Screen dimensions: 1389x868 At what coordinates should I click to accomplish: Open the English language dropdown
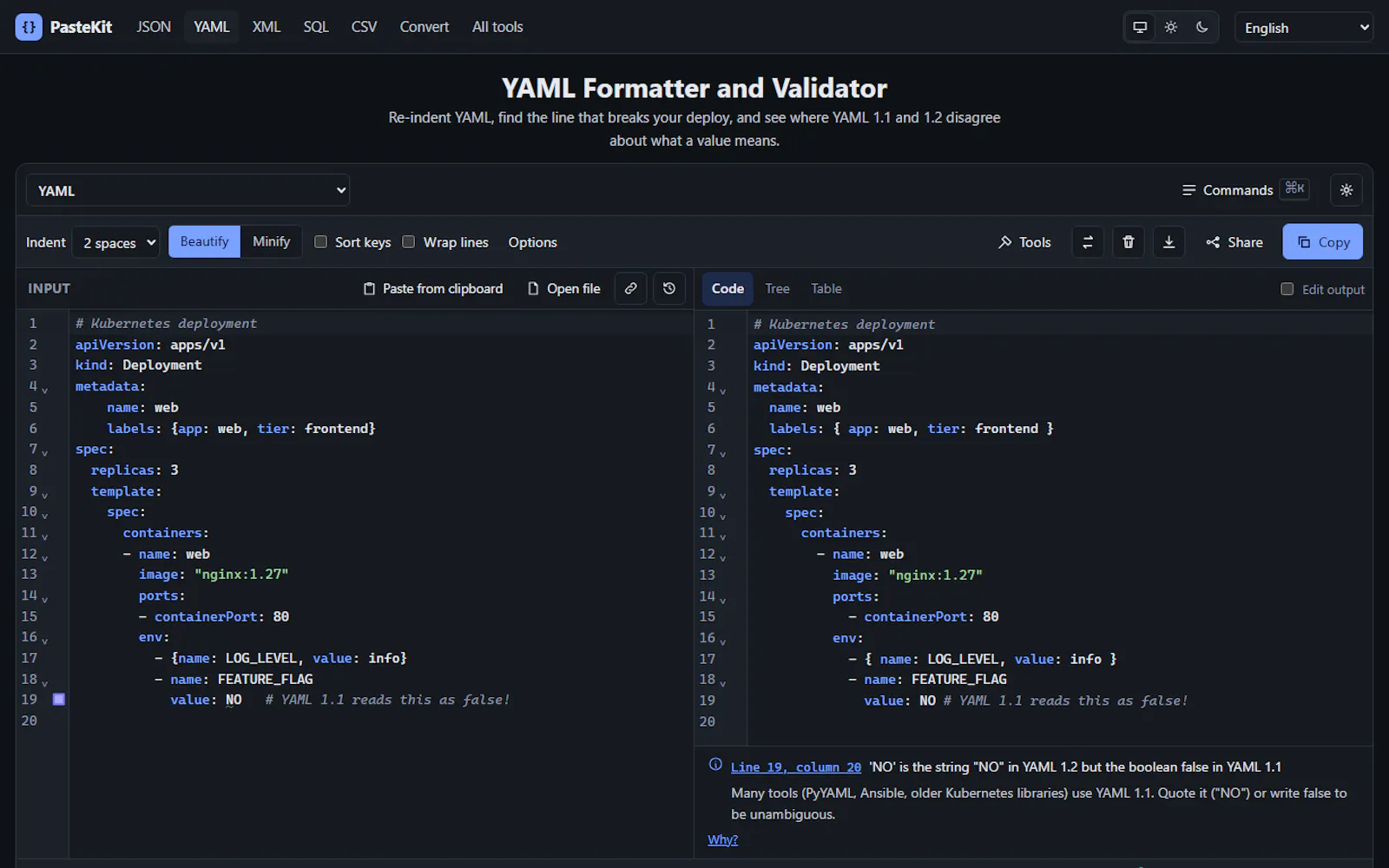click(1304, 27)
